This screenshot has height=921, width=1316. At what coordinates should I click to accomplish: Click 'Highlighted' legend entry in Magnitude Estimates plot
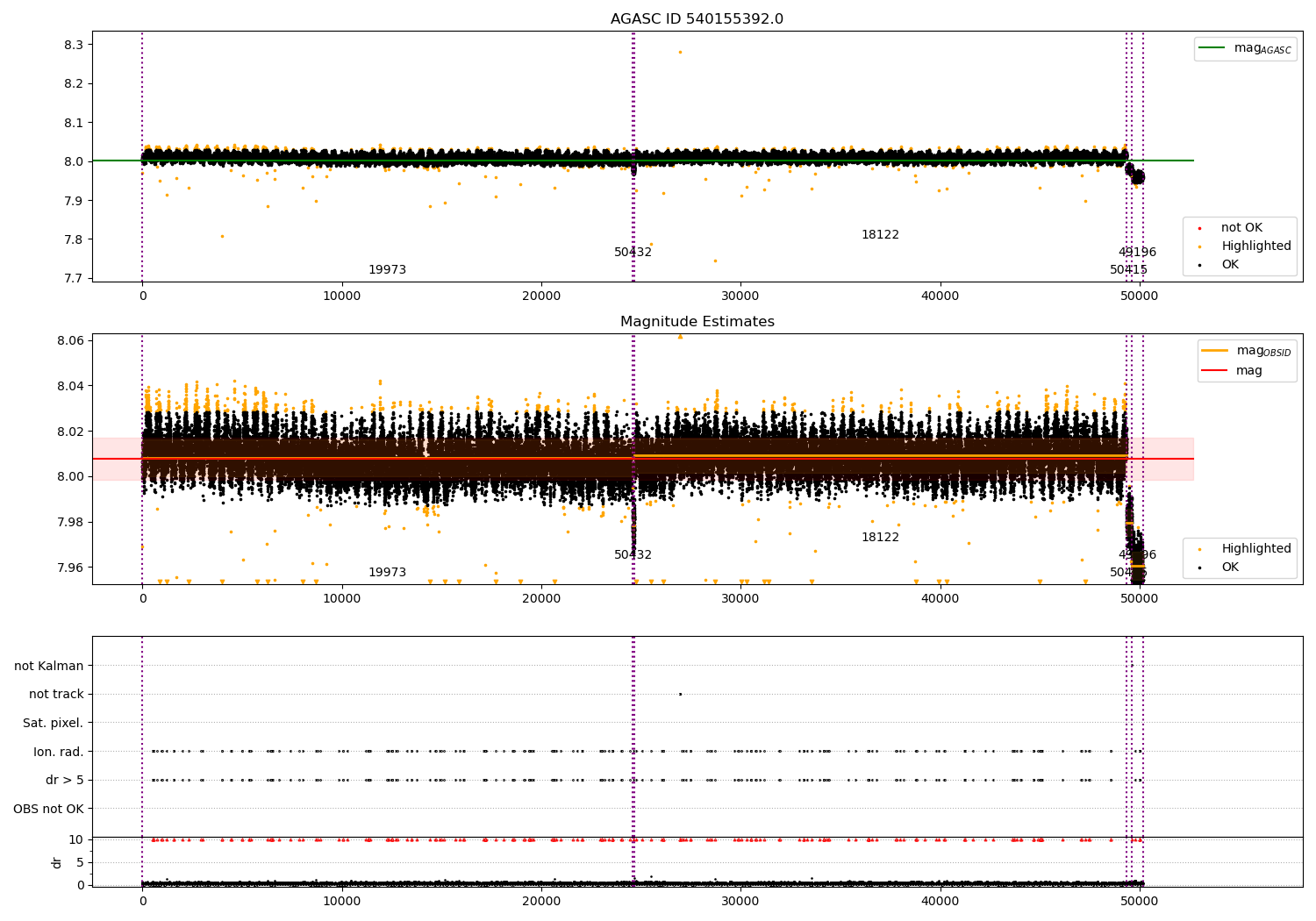click(1255, 549)
